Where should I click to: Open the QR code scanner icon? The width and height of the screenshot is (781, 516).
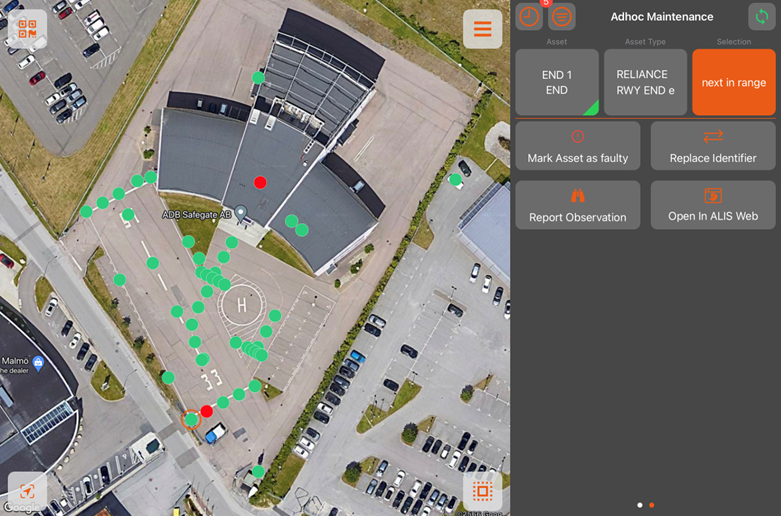pos(27,29)
